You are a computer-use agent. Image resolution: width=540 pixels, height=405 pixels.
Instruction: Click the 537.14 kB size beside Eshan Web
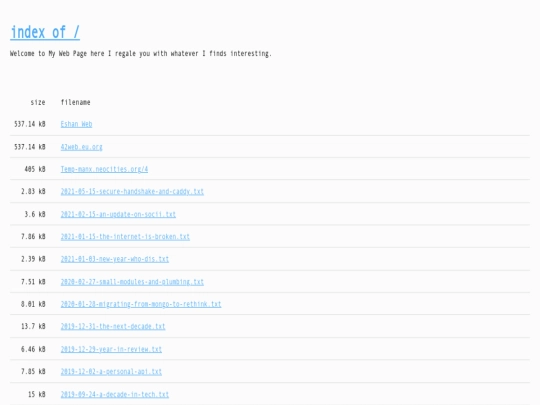click(30, 124)
